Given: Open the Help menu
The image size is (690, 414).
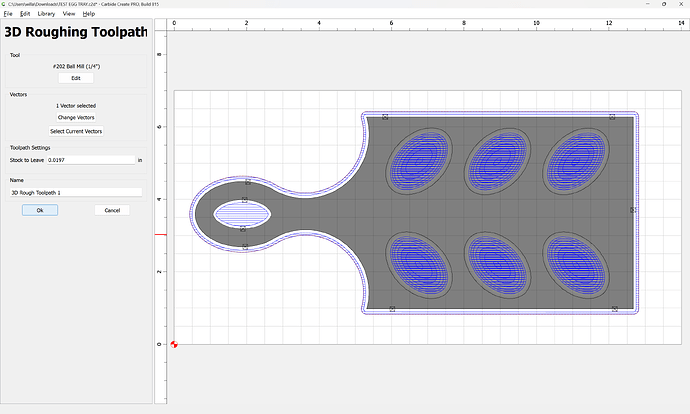Looking at the screenshot, I should point(89,14).
